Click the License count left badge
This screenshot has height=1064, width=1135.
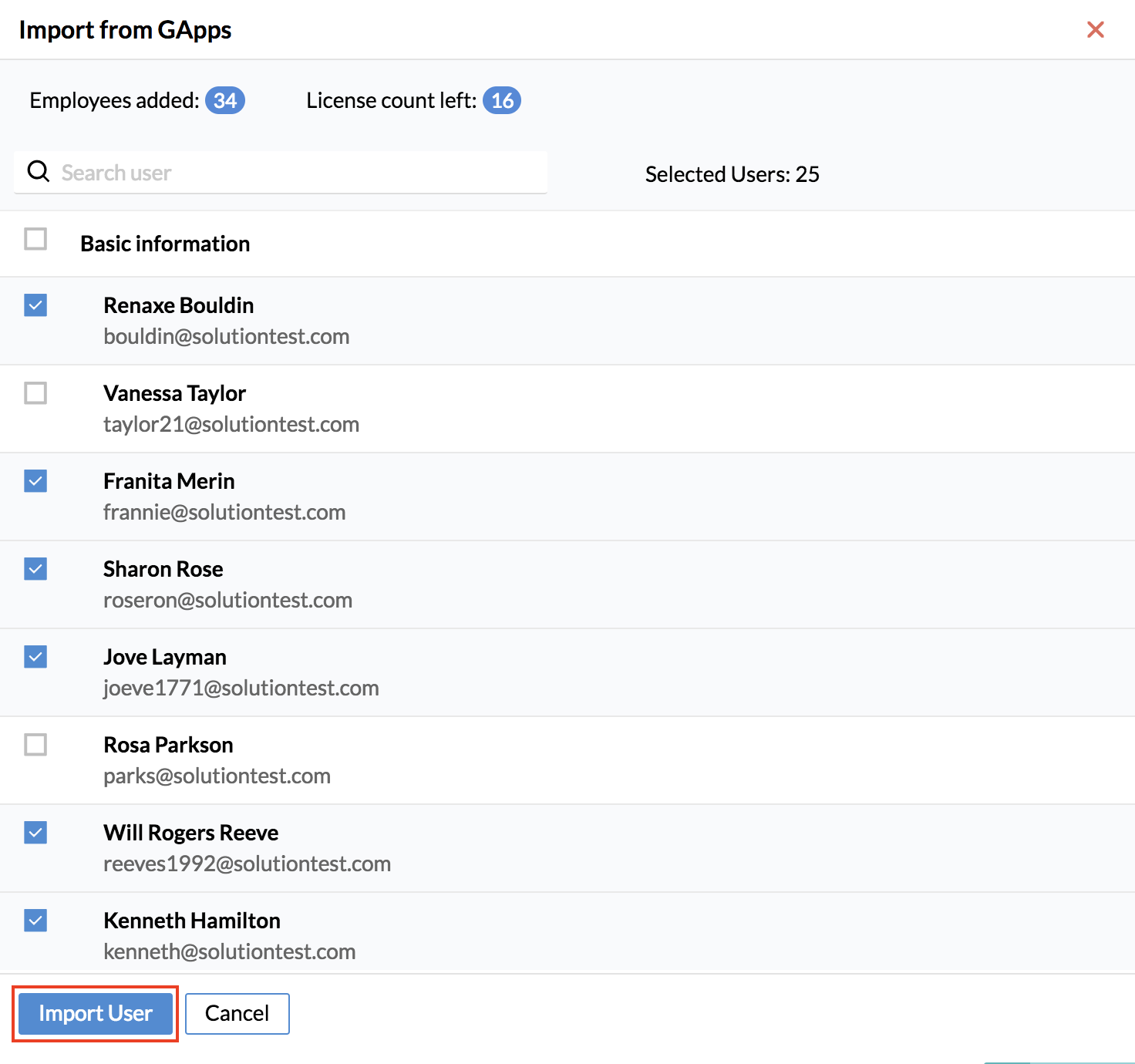[x=502, y=101]
